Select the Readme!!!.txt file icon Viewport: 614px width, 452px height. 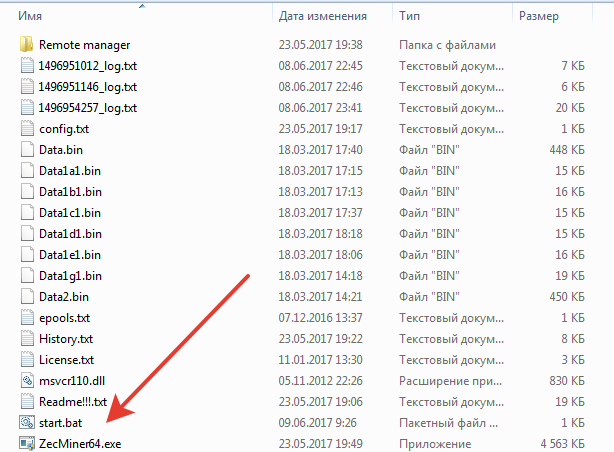click(27, 402)
